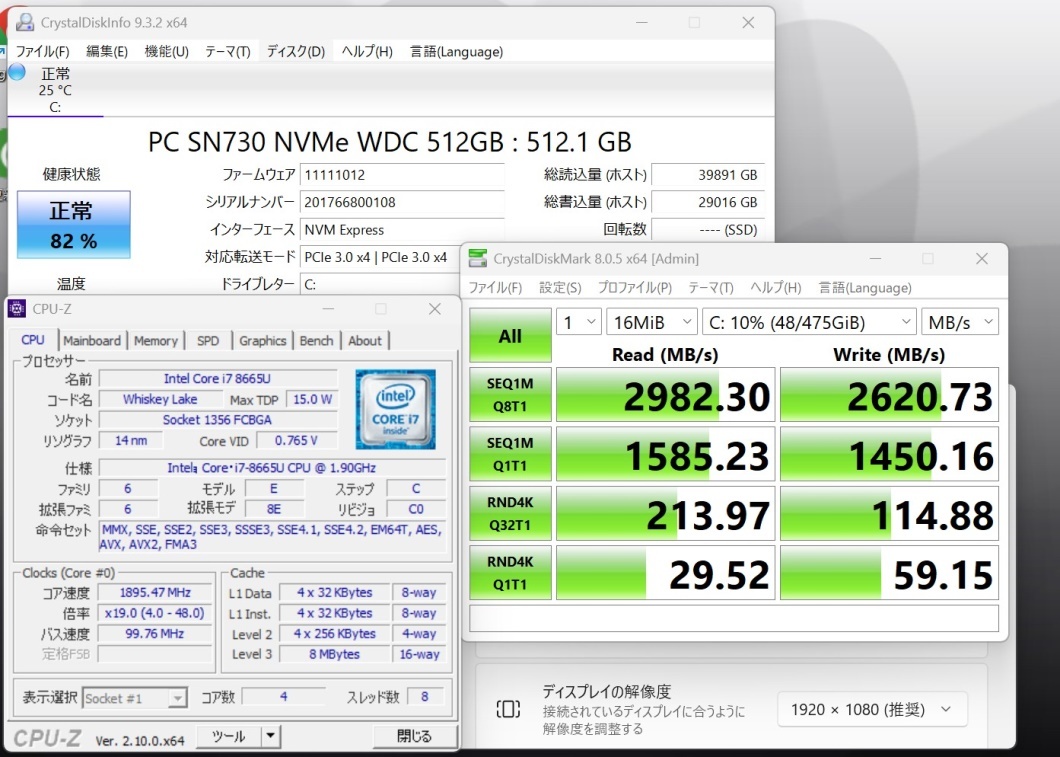Open 言語(Language) menu in CrystalDiskInfo

[456, 51]
